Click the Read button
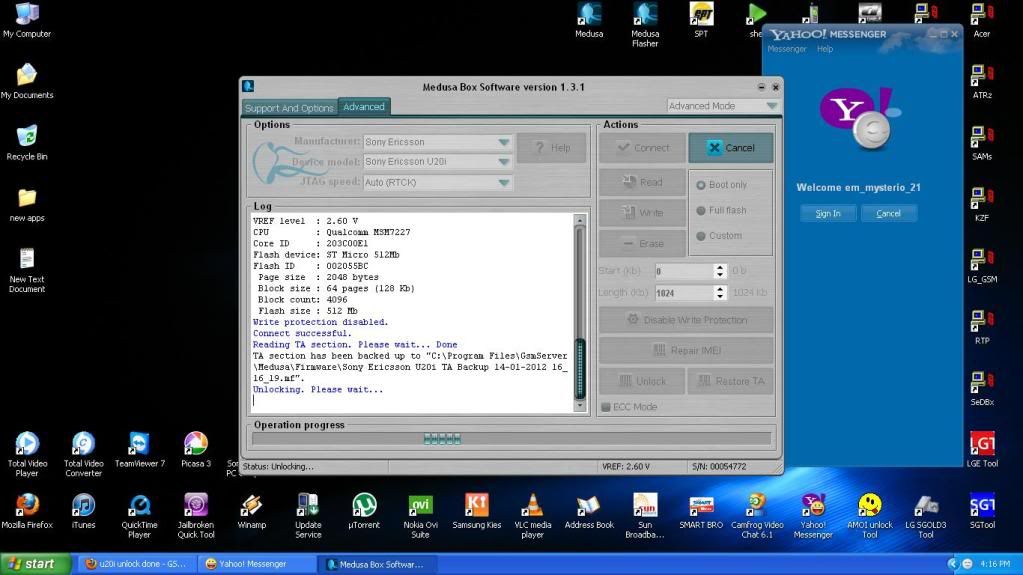Image resolution: width=1023 pixels, height=575 pixels. tap(643, 182)
